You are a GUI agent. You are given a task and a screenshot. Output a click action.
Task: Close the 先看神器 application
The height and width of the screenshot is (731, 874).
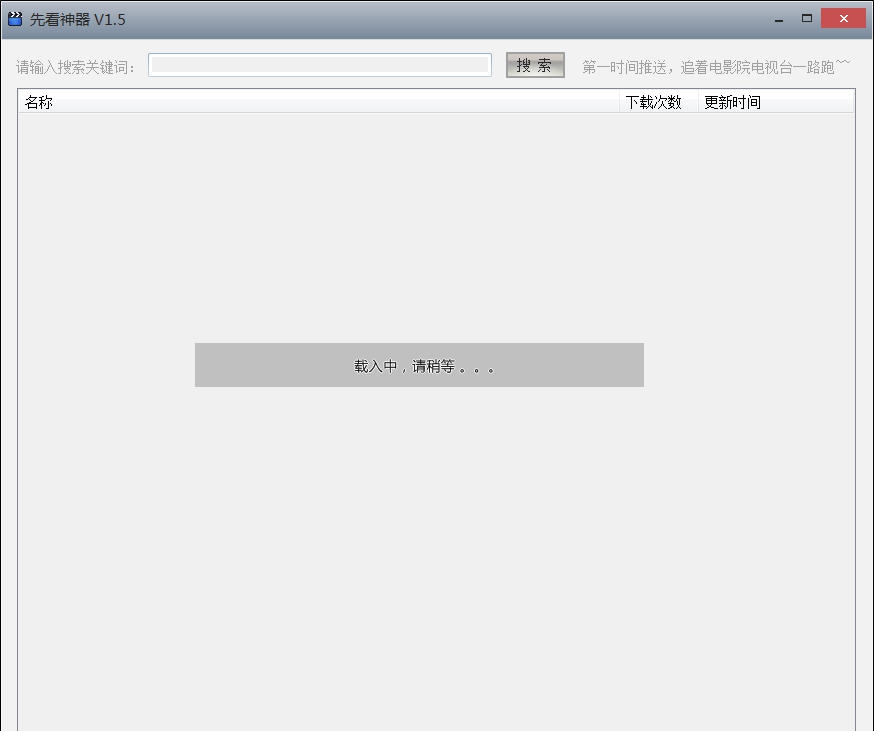pos(842,18)
